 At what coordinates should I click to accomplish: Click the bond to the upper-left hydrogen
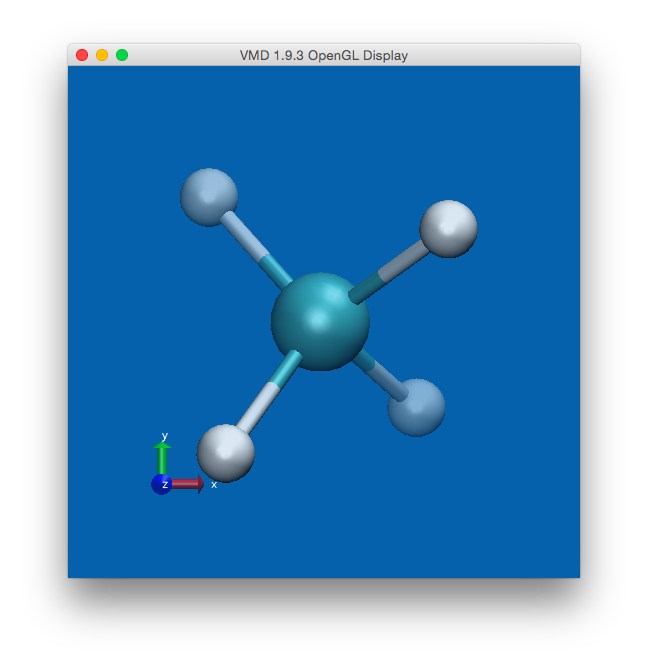tap(257, 250)
